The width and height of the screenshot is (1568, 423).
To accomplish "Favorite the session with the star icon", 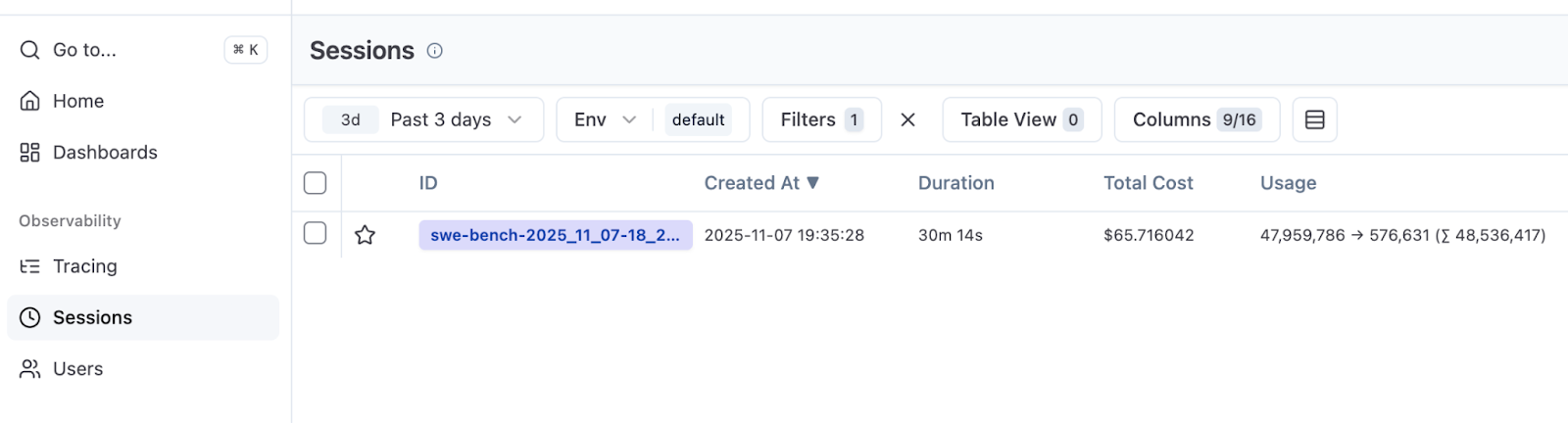I will 365,235.
